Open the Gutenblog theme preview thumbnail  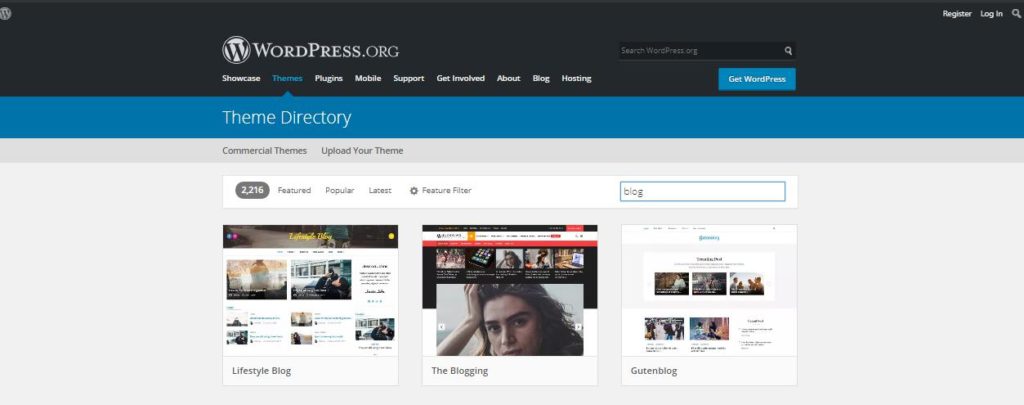click(x=709, y=291)
